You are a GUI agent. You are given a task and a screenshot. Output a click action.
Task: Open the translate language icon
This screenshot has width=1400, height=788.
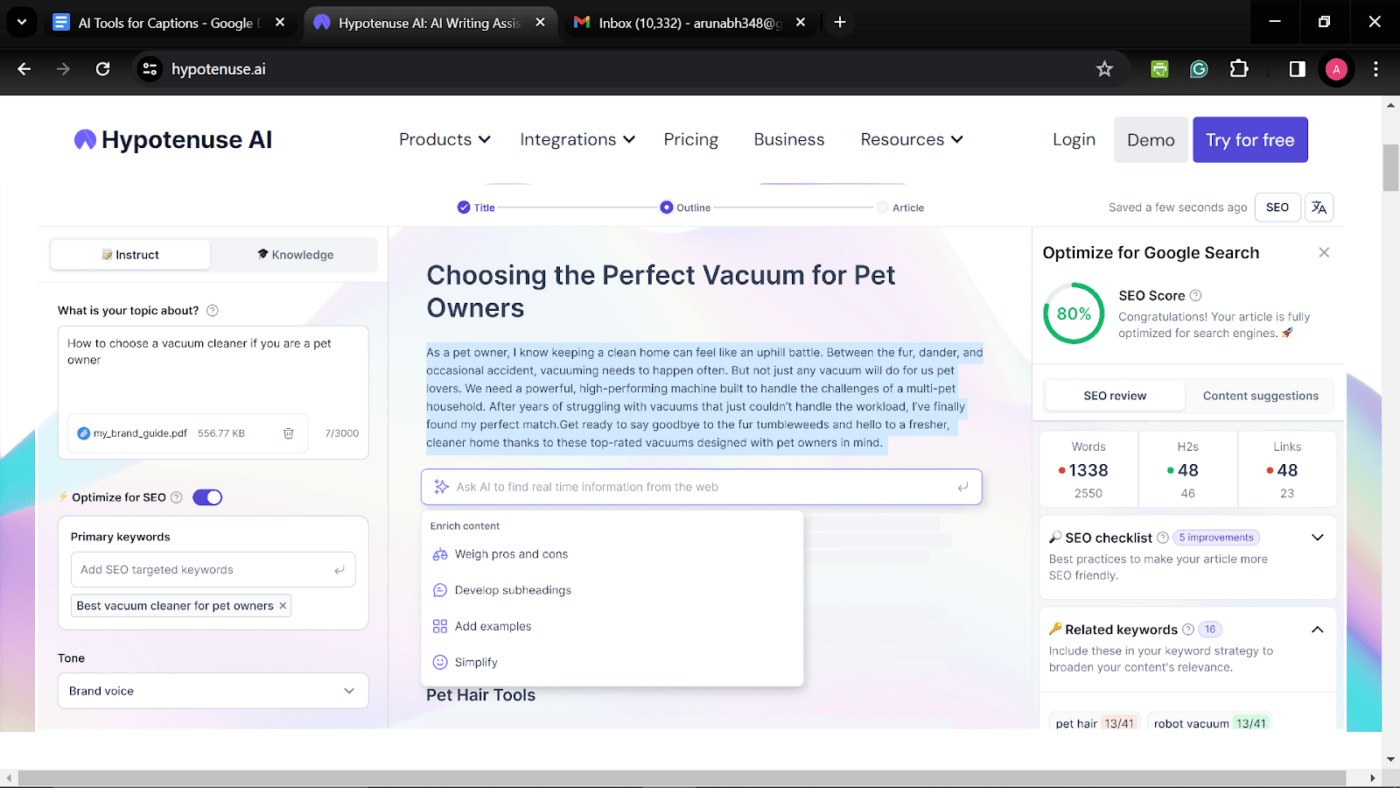(x=1319, y=207)
